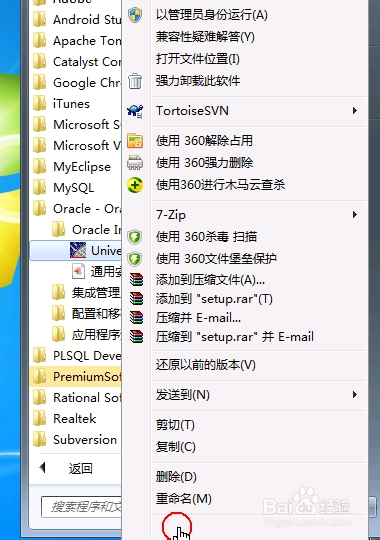The width and height of the screenshot is (380, 540).
Task: Choose 以管理员身份运行(A)
Action: pos(212,15)
